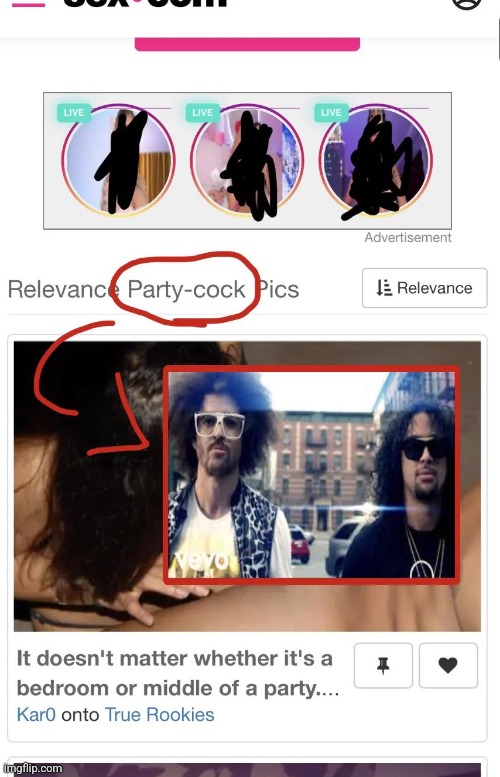Screen dimensions: 500x777
Task: Click the red-bordered inset photo
Action: [311, 475]
